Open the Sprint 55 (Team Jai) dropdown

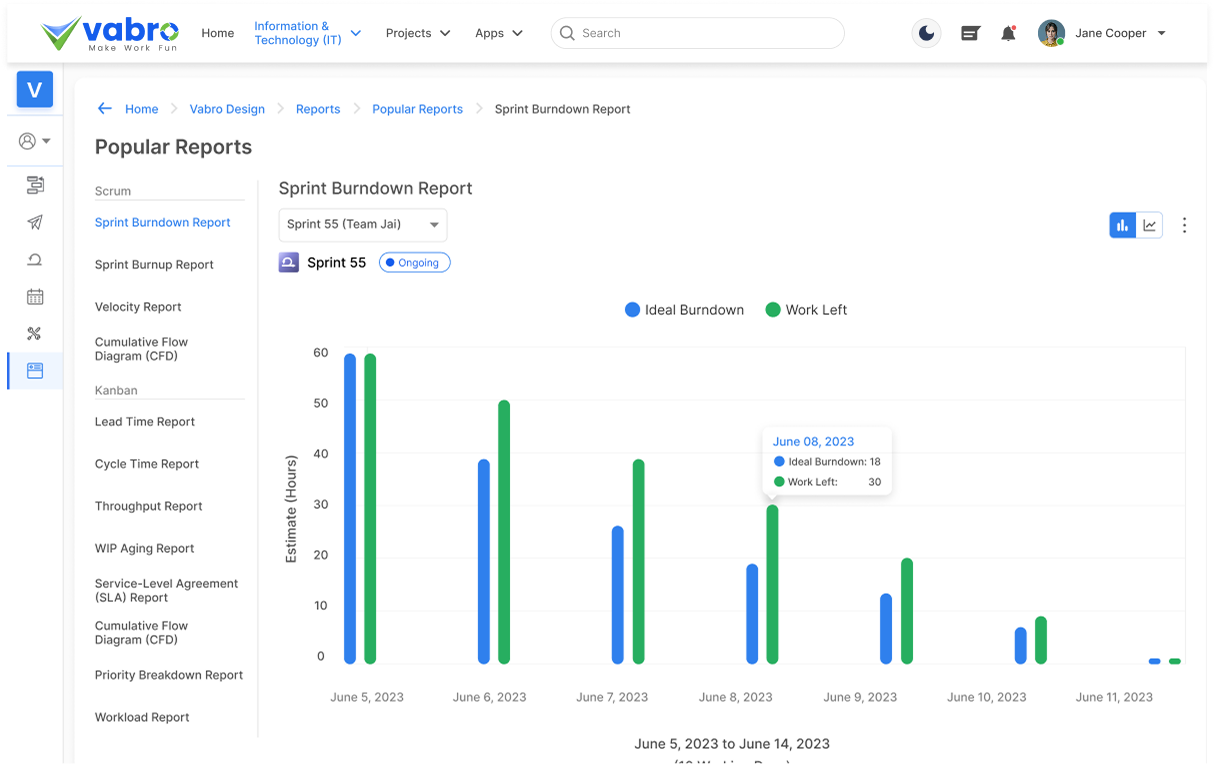[362, 225]
